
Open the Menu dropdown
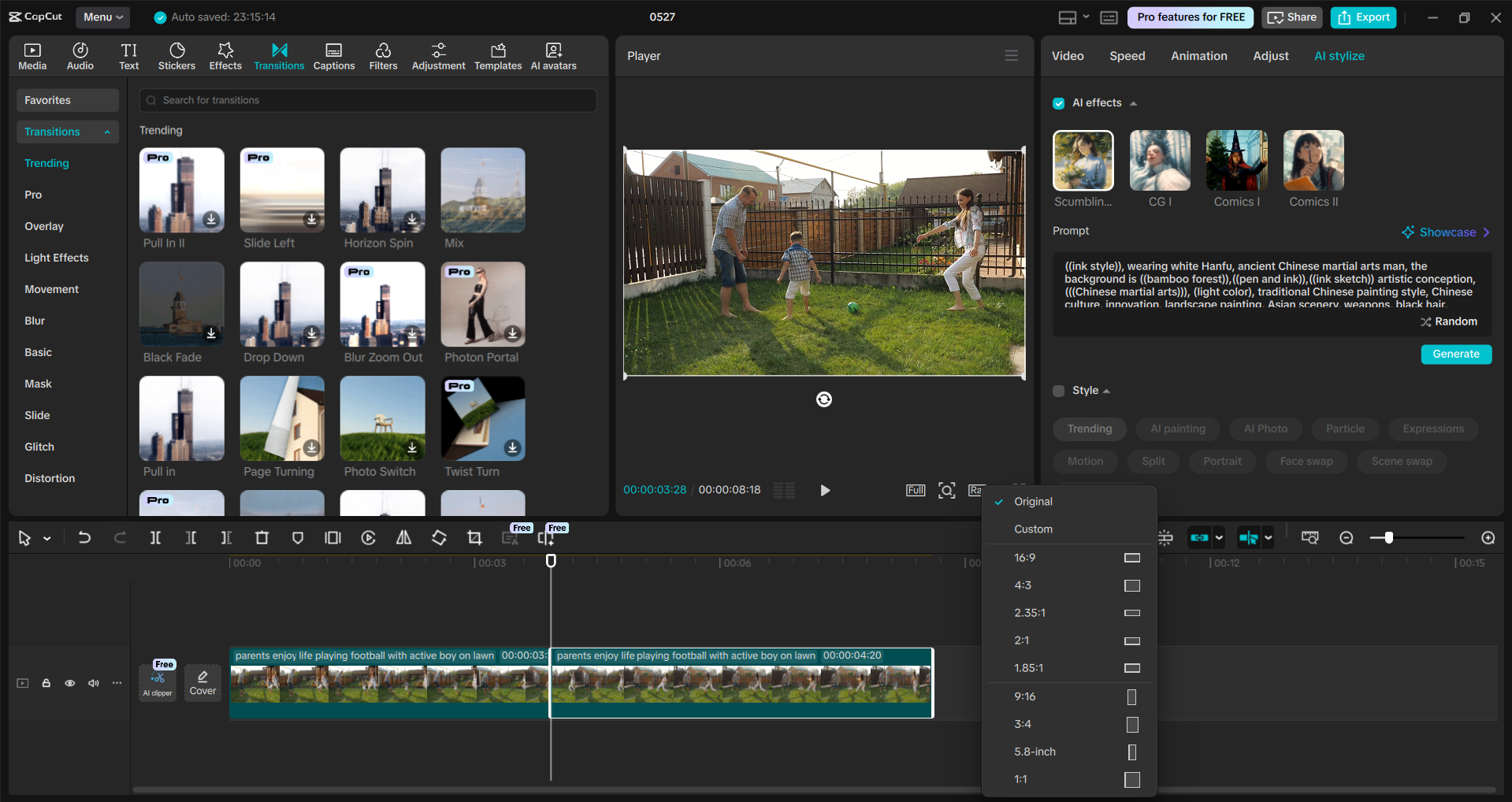102,17
